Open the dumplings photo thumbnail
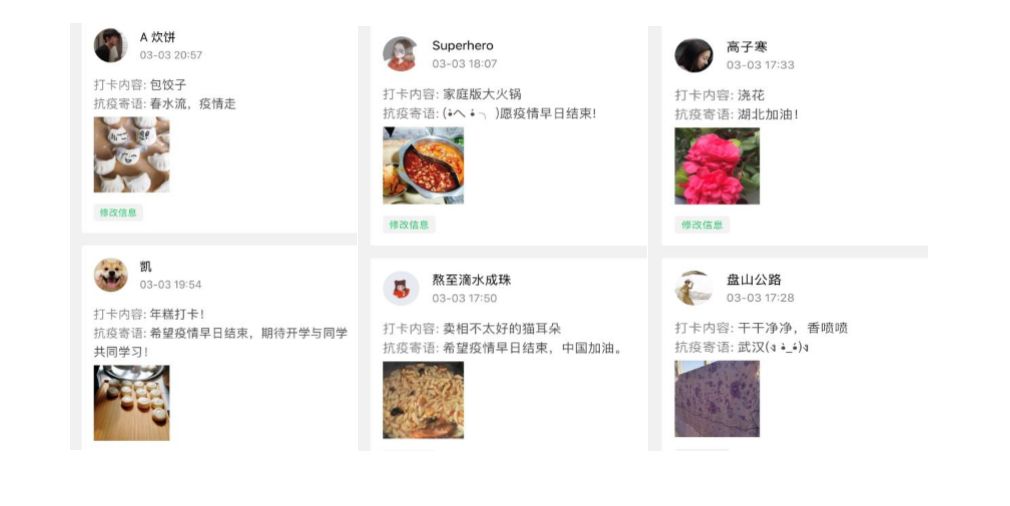 131,155
